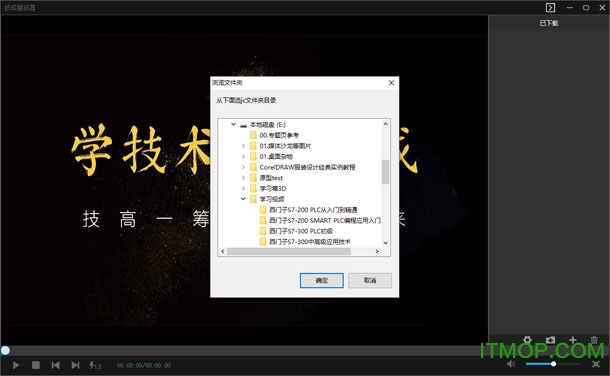Cancel the folder dialog with 取消

[x=370, y=280]
